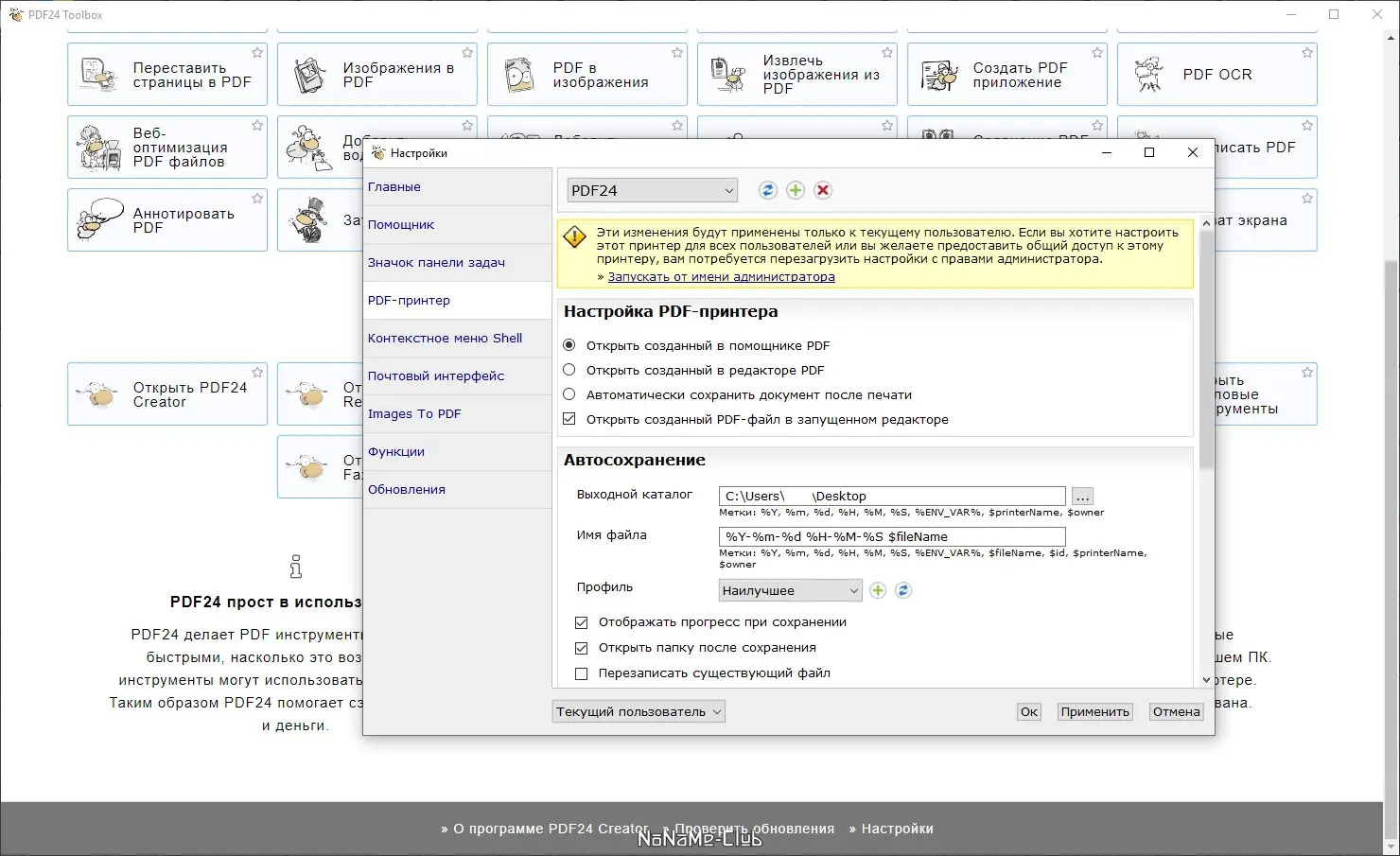Image resolution: width=1400 pixels, height=856 pixels.
Task: Star the Аннотировать PDF tile
Action: tap(257, 199)
